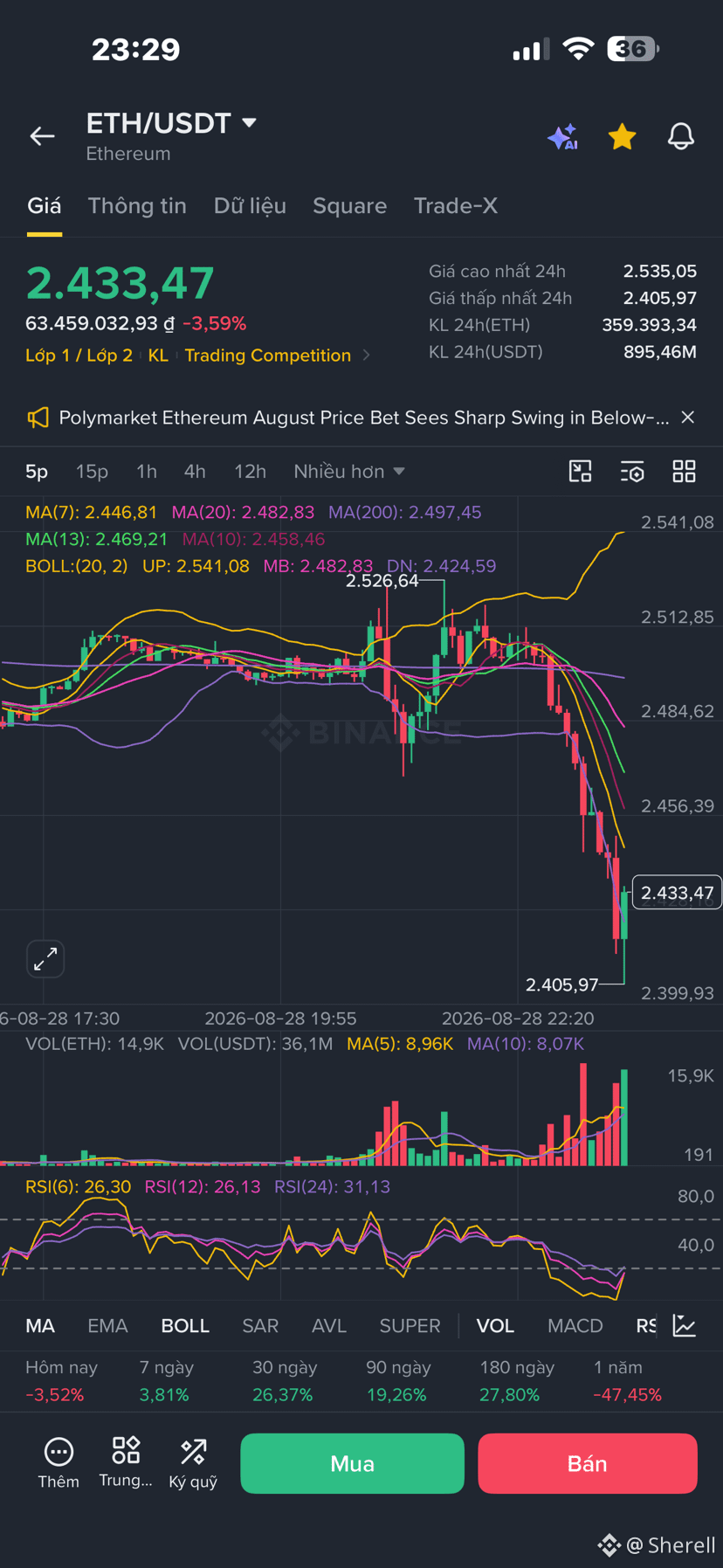723x1568 pixels.
Task: Tap the 23:29 status bar clock
Action: (x=136, y=49)
